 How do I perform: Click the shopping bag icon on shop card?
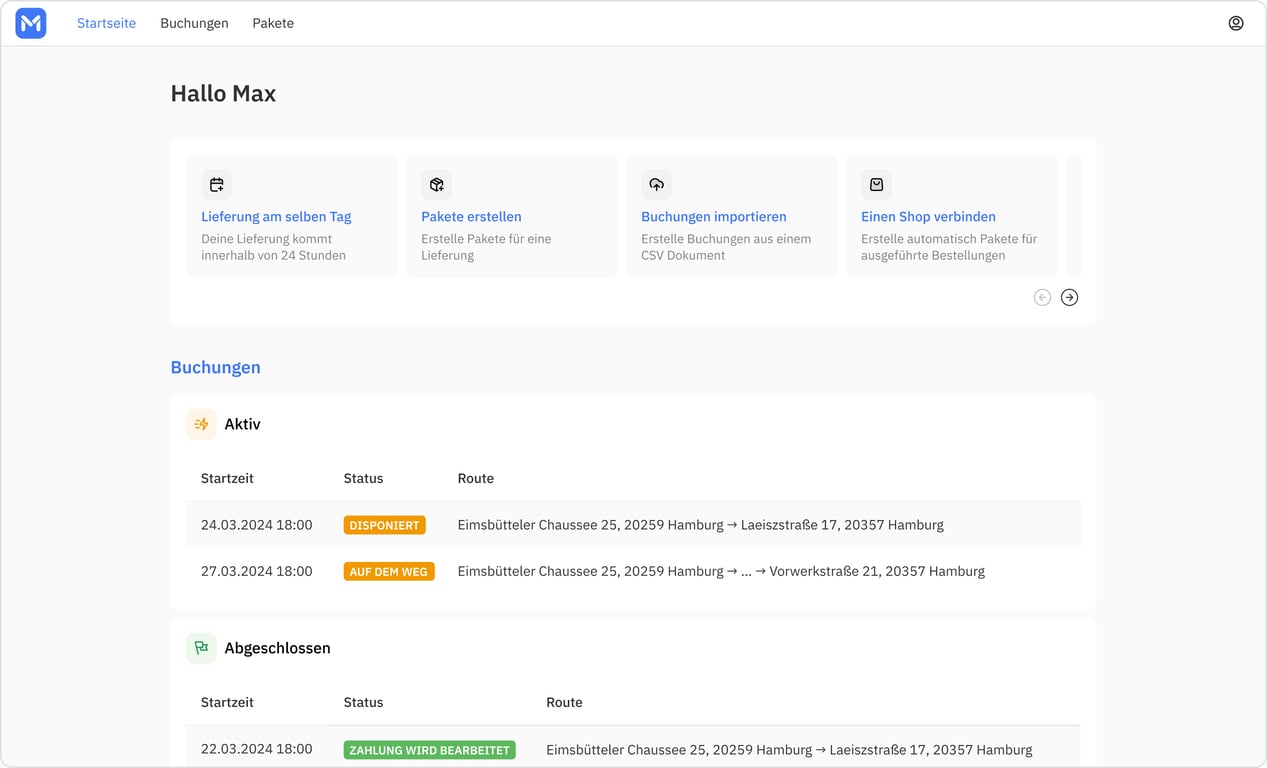pos(876,185)
